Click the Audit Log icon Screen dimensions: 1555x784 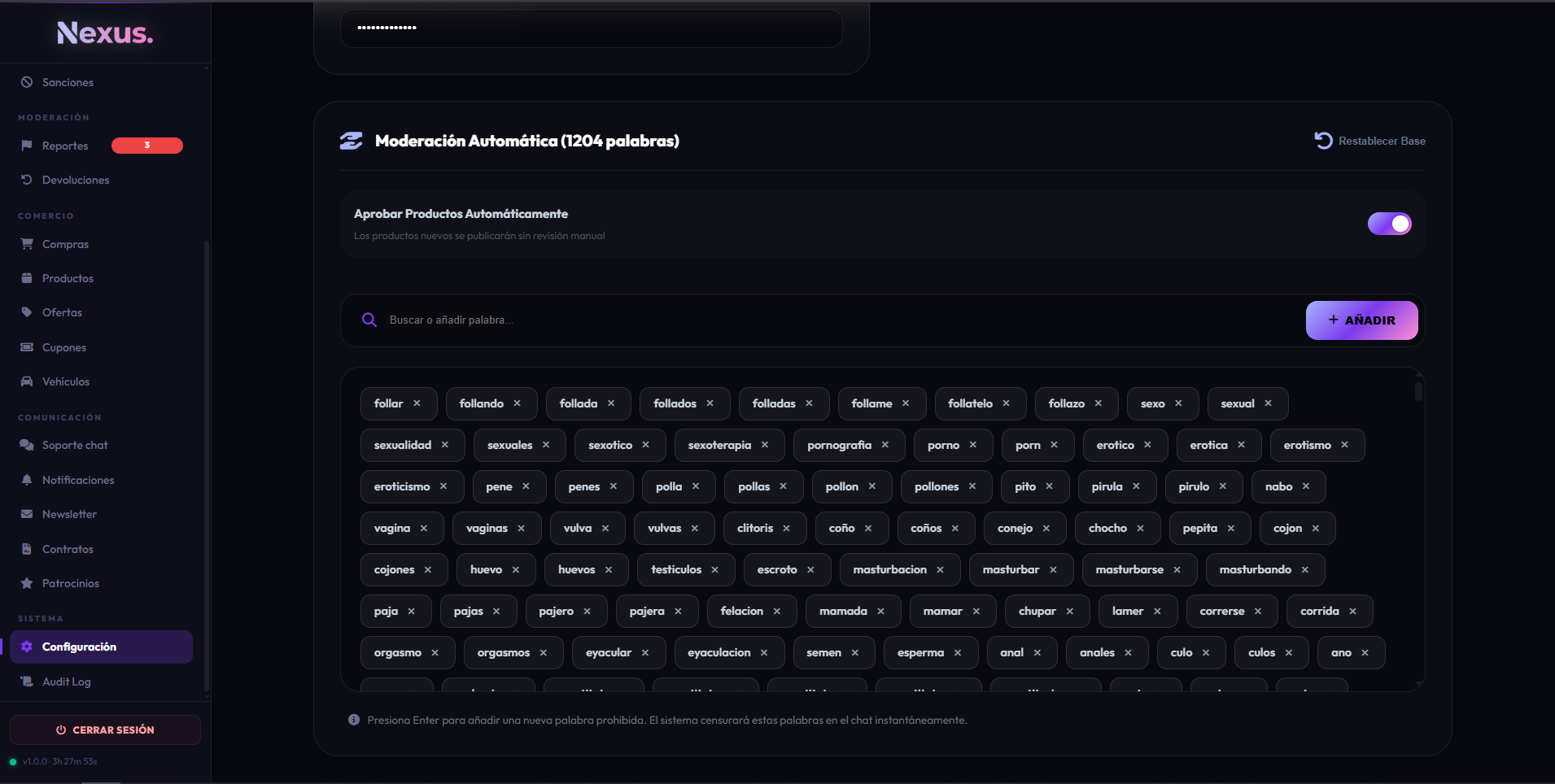(27, 682)
